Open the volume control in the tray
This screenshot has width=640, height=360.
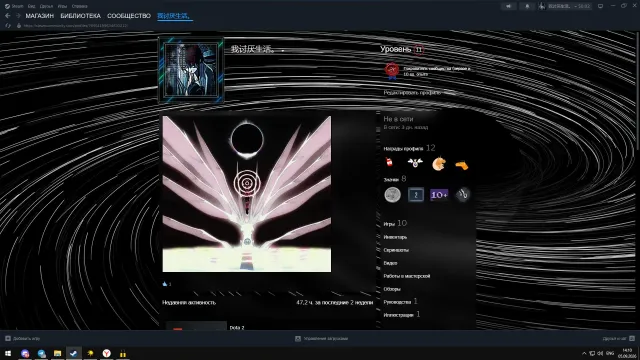(x=600, y=353)
